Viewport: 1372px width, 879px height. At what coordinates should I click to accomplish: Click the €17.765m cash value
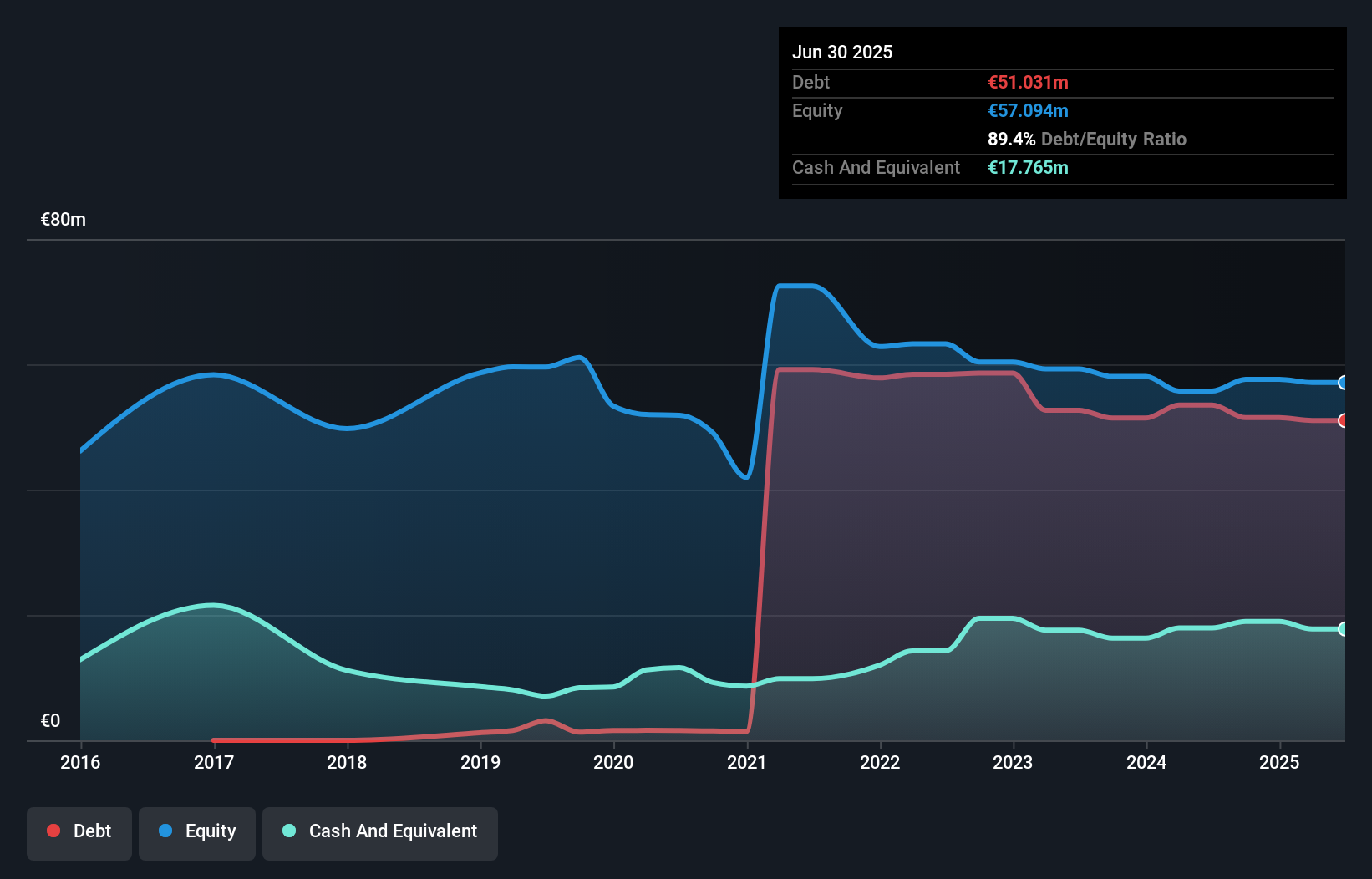click(1028, 167)
